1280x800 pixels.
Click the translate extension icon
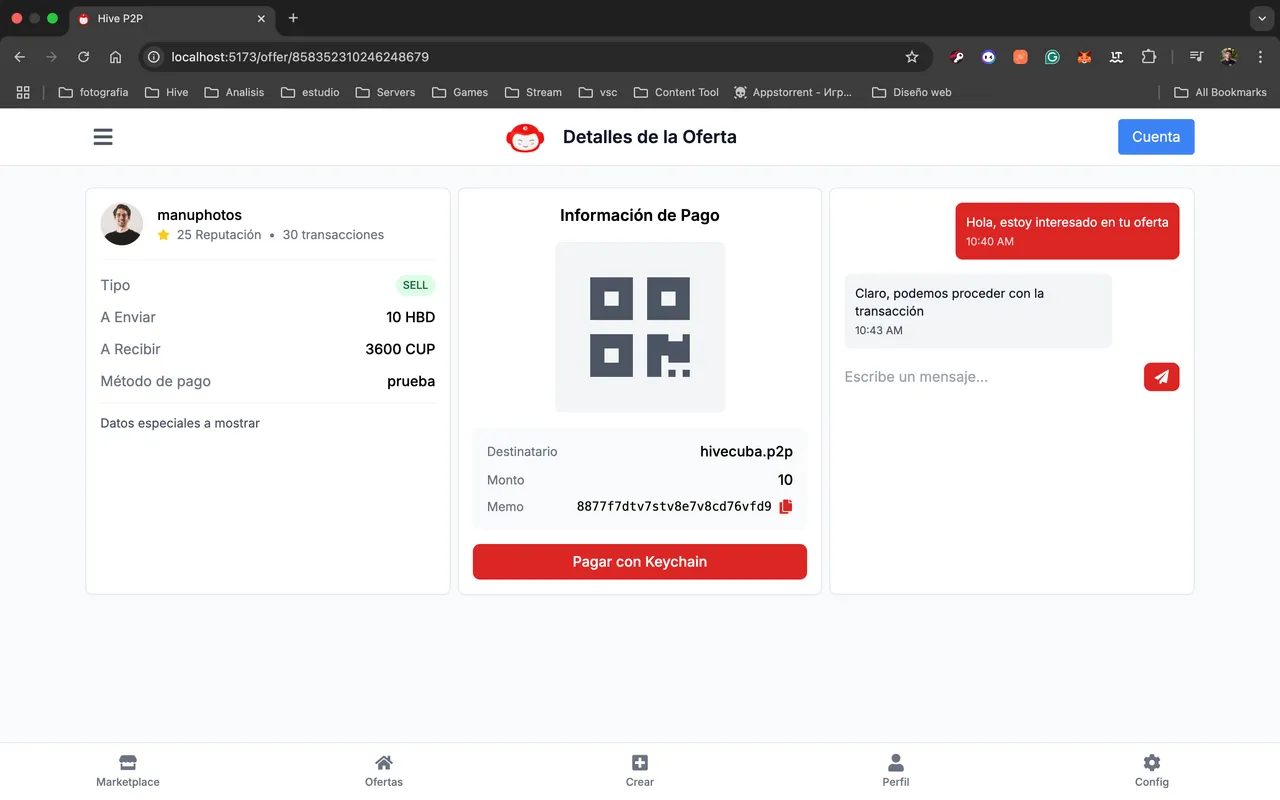1116,57
